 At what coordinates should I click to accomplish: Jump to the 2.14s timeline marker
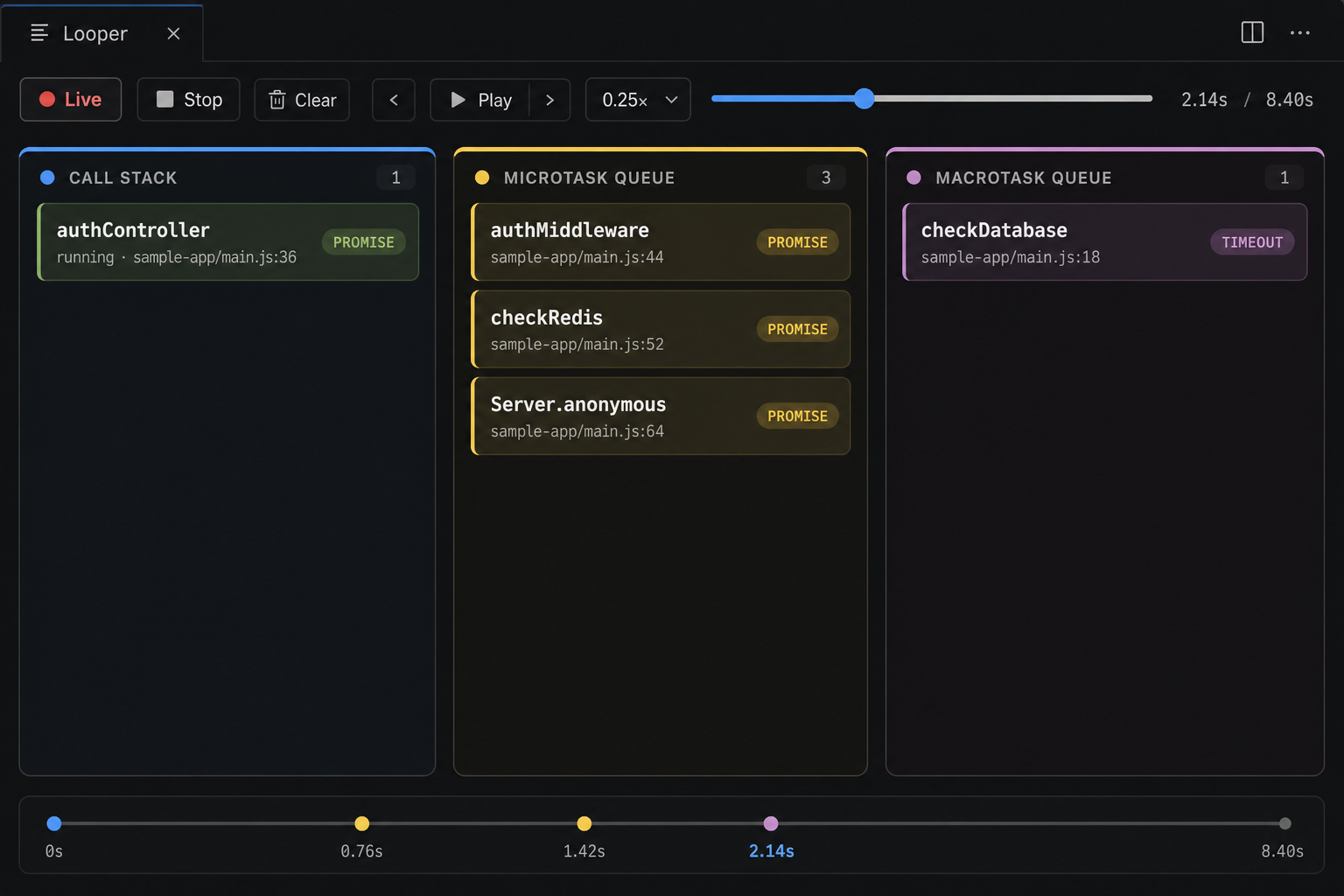tap(771, 823)
